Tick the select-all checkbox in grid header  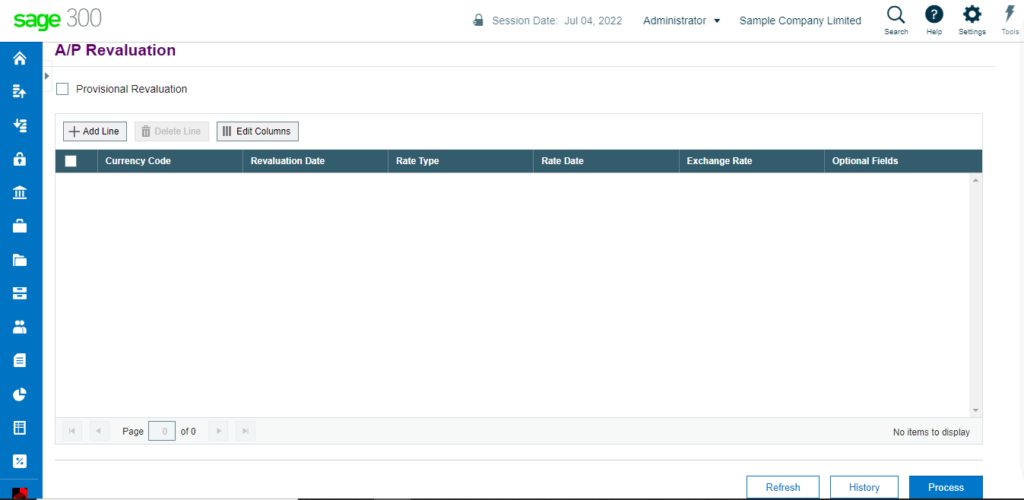tap(71, 161)
